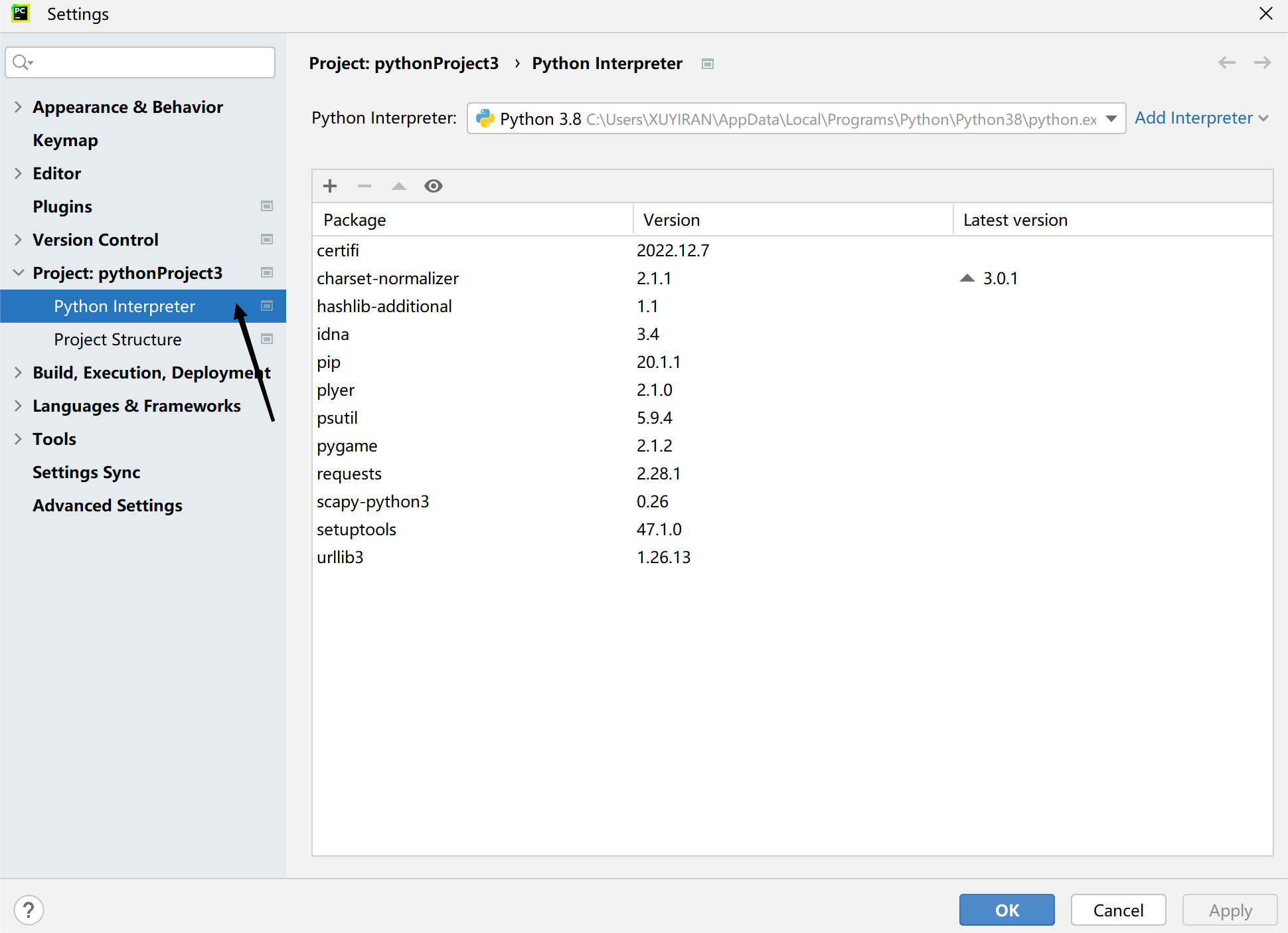Click the Install package plus icon
The image size is (1288, 933).
point(330,186)
